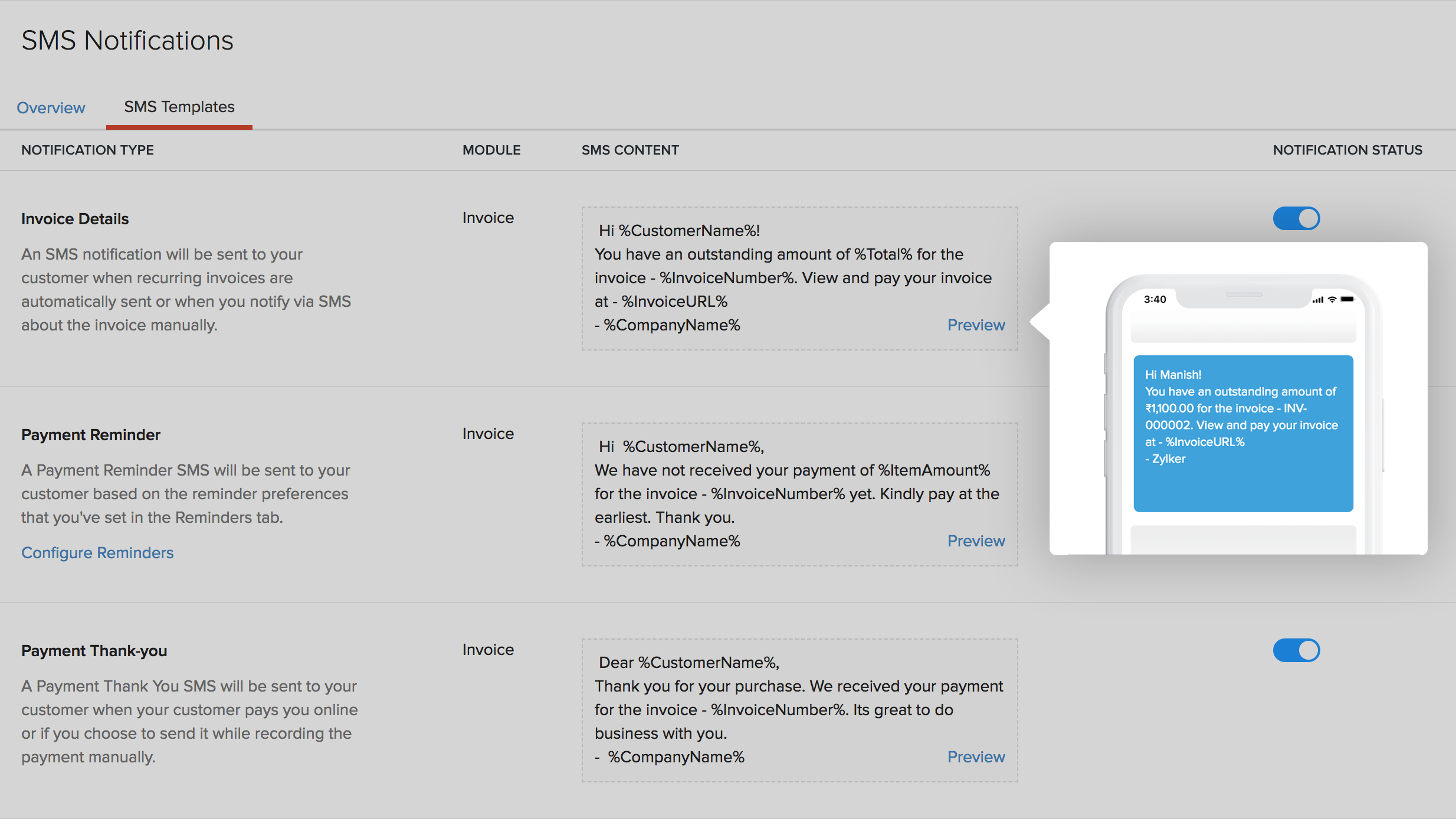
Task: Switch to the Overview tab
Action: [51, 107]
